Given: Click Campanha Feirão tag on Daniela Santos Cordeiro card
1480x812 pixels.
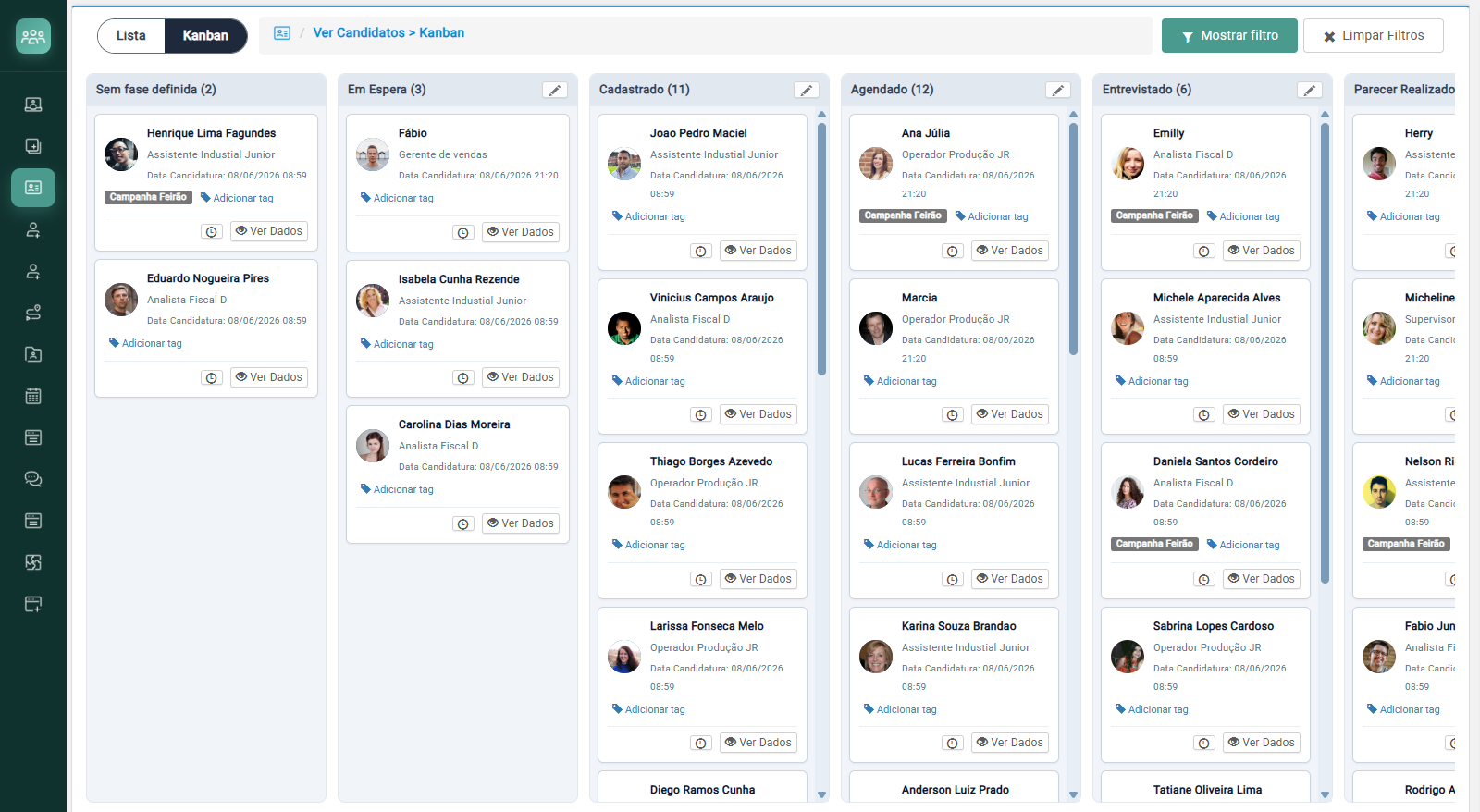Looking at the screenshot, I should click(1154, 544).
